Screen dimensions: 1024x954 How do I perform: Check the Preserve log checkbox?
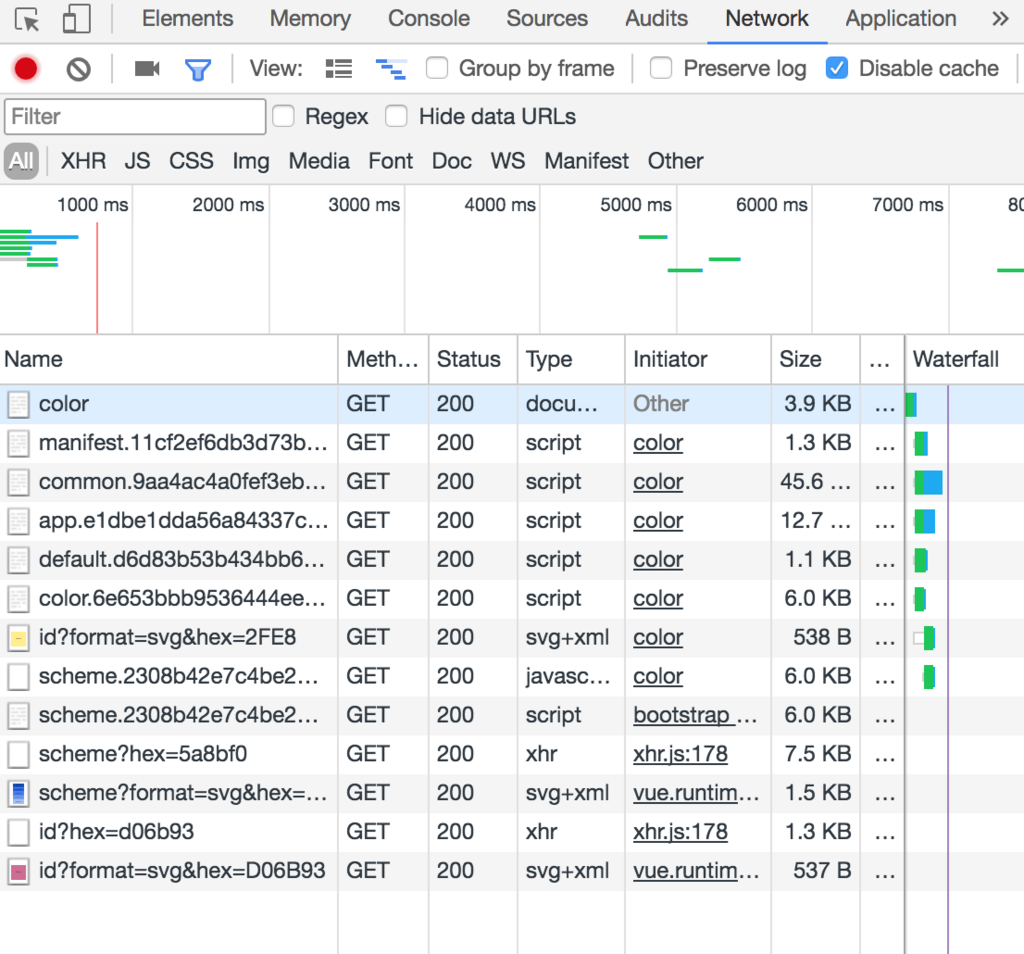661,68
